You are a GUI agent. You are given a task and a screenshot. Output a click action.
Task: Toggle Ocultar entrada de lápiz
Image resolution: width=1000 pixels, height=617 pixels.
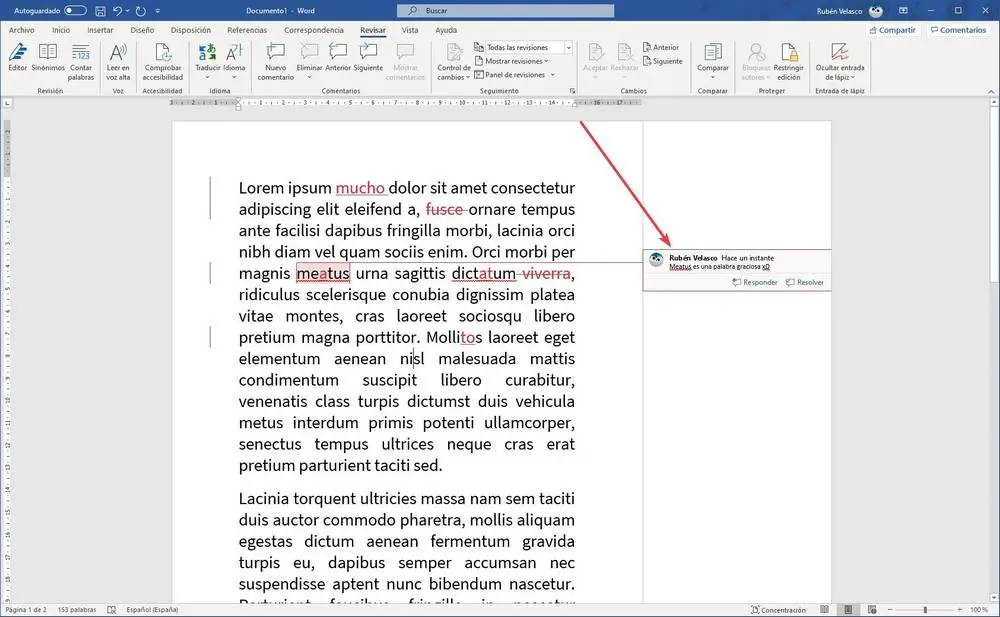point(840,56)
